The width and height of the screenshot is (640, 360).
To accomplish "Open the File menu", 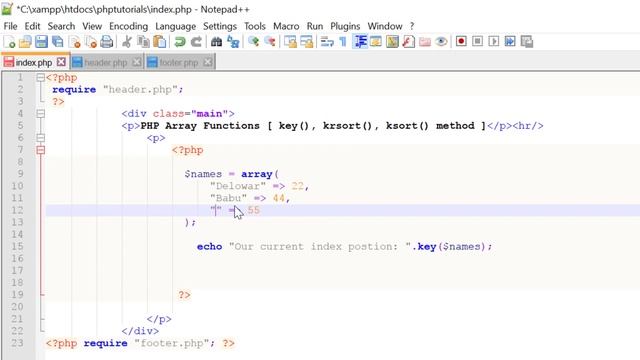I will [11, 26].
